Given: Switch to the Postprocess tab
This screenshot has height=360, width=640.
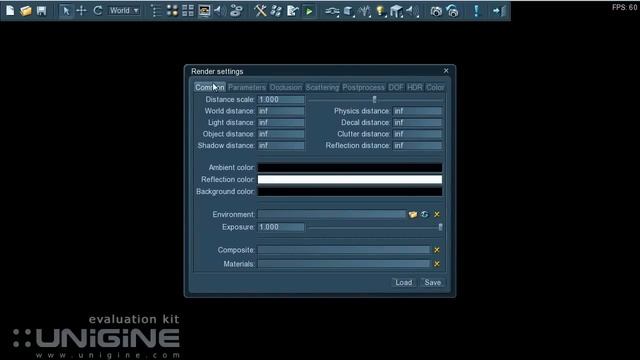Looking at the screenshot, I should coord(363,87).
